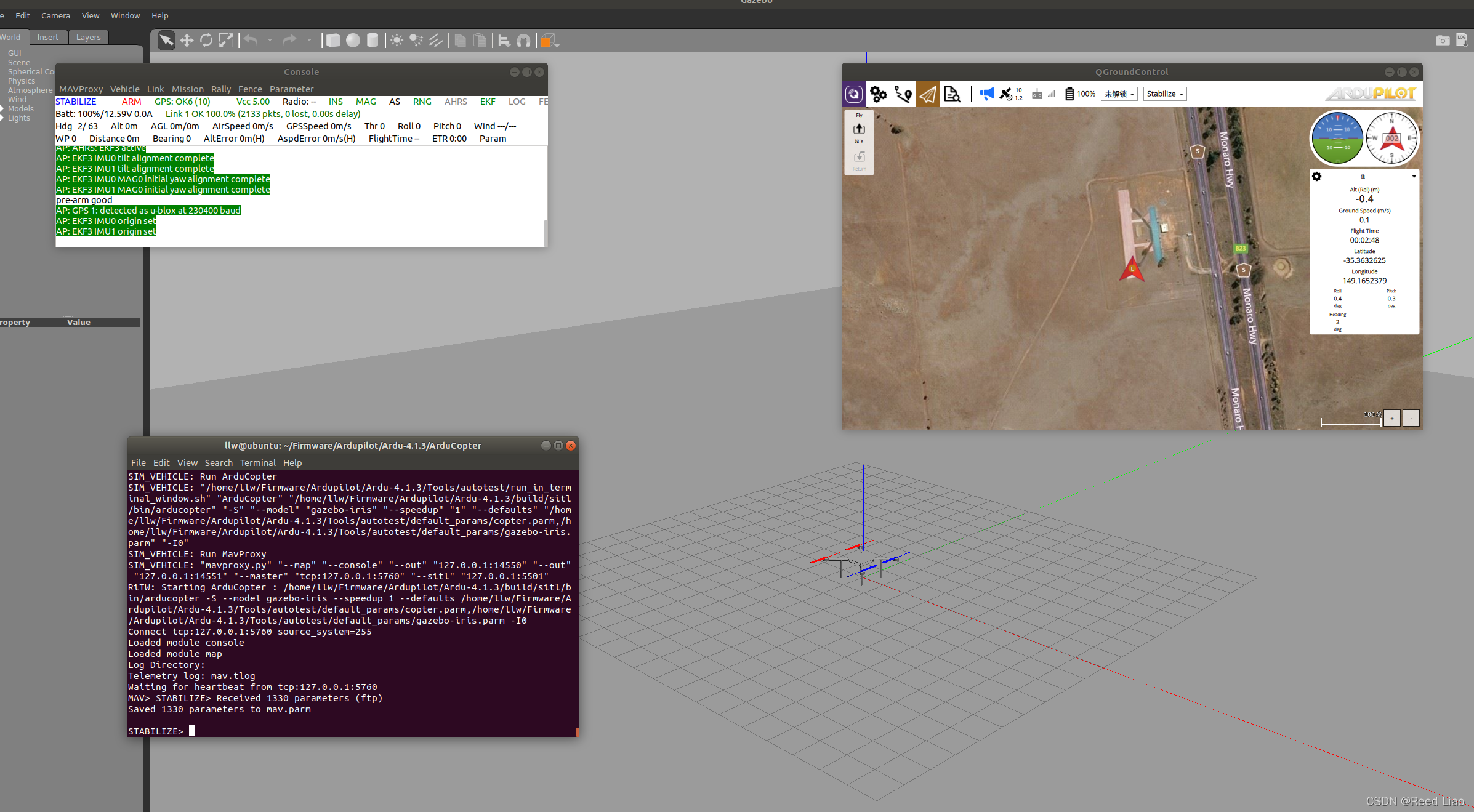Click the Gazebo paste icon

(x=480, y=41)
